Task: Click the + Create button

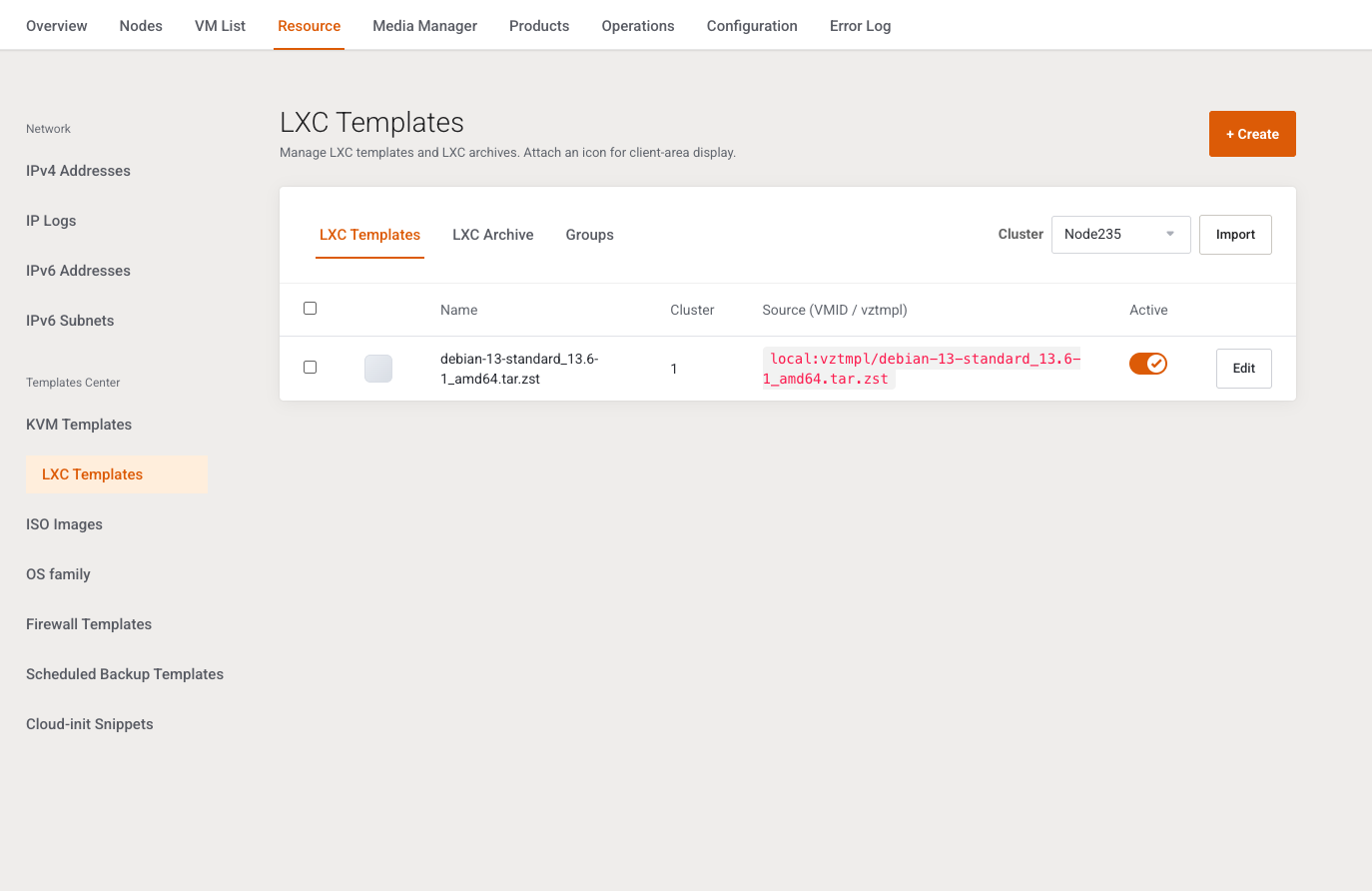Action: coord(1252,134)
